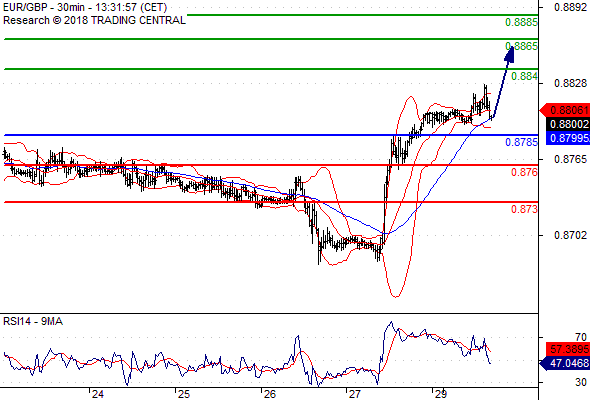Click the 0.884 green level label
This screenshot has height=400, width=590.
pyautogui.click(x=524, y=76)
